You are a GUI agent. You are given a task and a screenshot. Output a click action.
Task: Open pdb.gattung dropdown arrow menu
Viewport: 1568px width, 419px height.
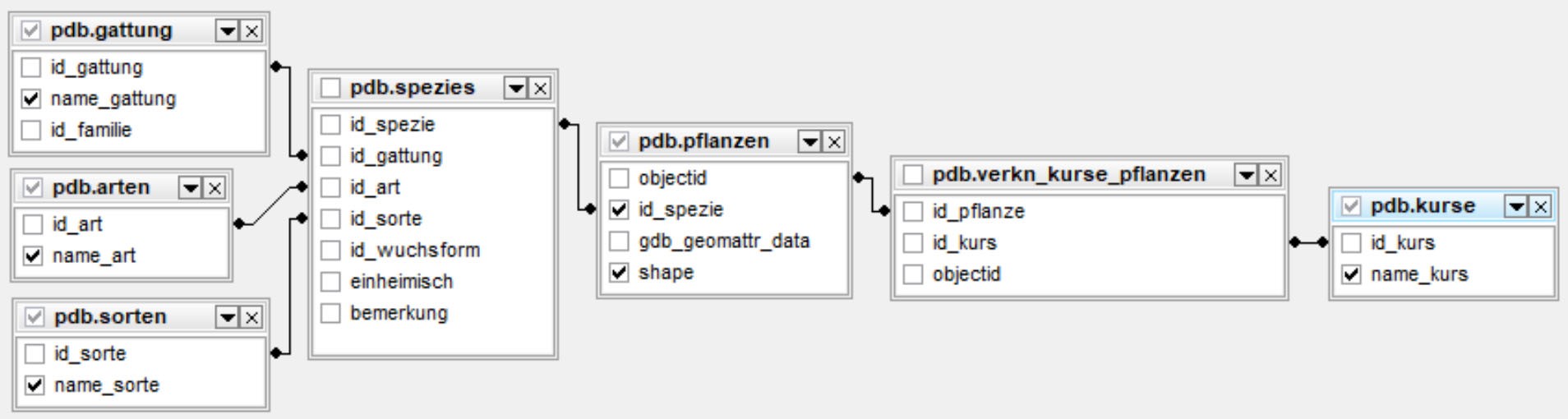pos(227,31)
